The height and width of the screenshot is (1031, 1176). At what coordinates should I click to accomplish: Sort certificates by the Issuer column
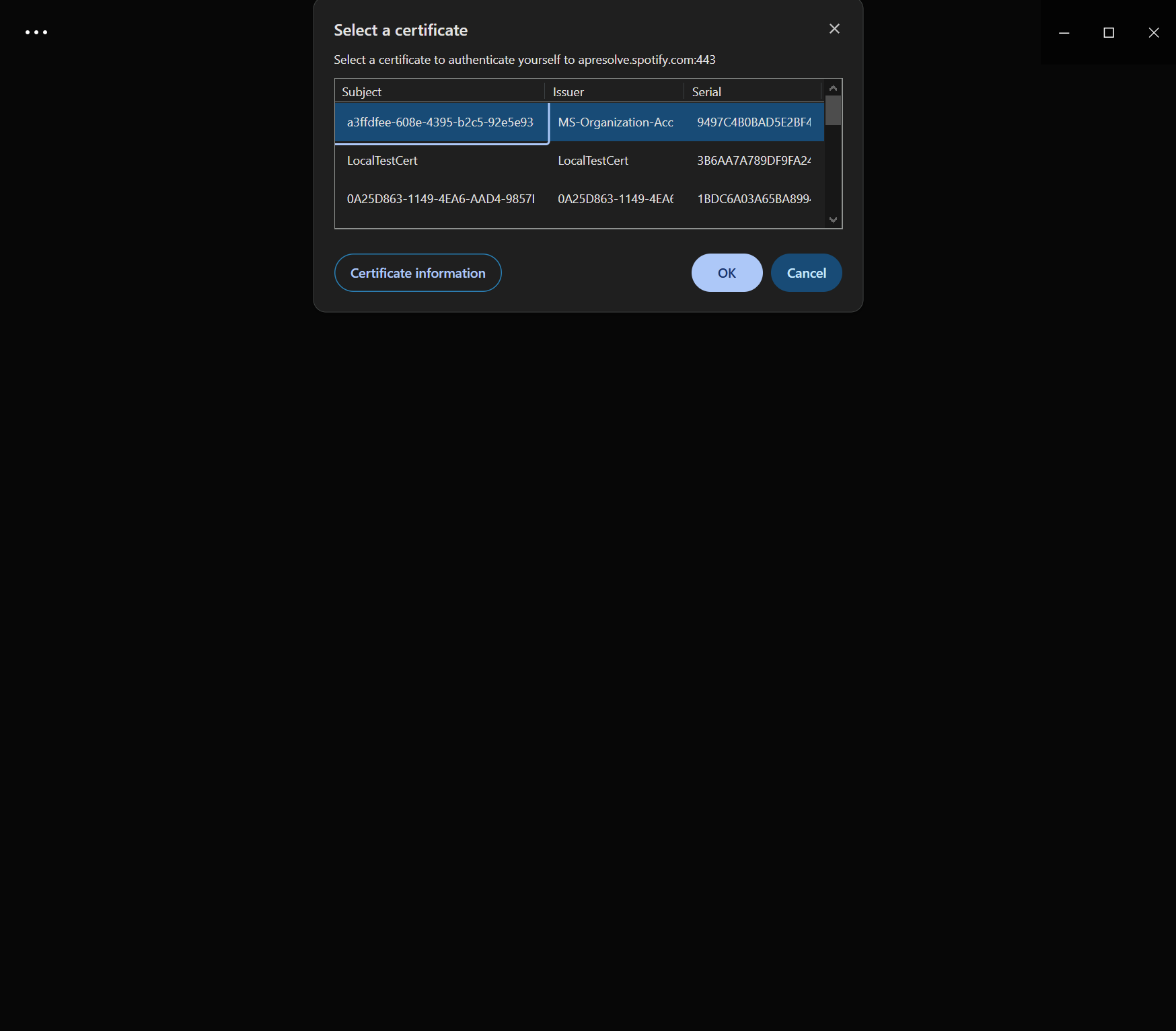568,91
